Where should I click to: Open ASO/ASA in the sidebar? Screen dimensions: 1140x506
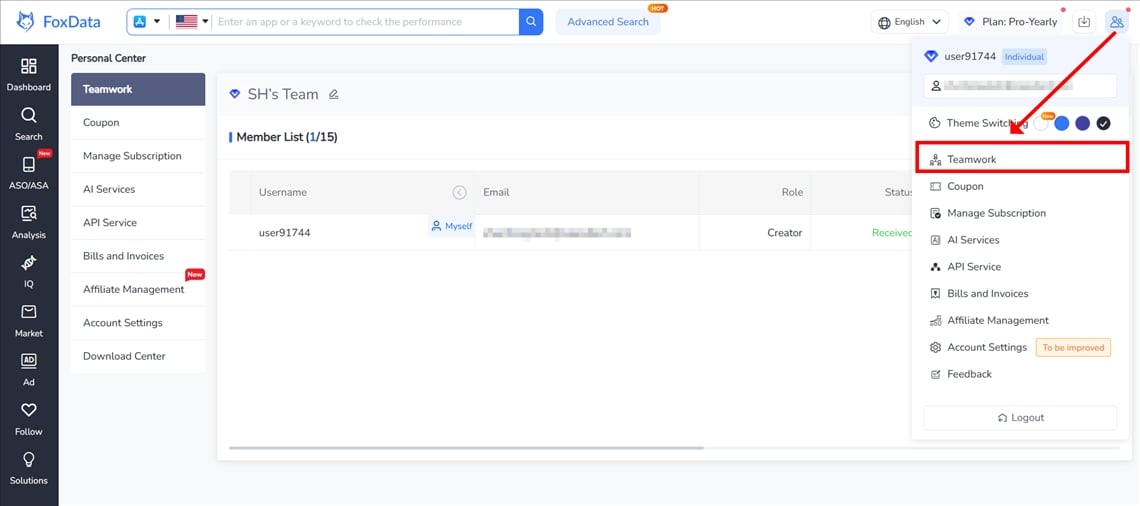click(x=28, y=172)
